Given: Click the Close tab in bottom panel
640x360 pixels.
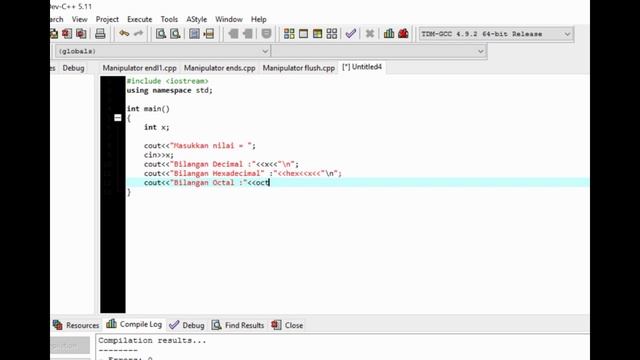Looking at the screenshot, I should tap(287, 325).
